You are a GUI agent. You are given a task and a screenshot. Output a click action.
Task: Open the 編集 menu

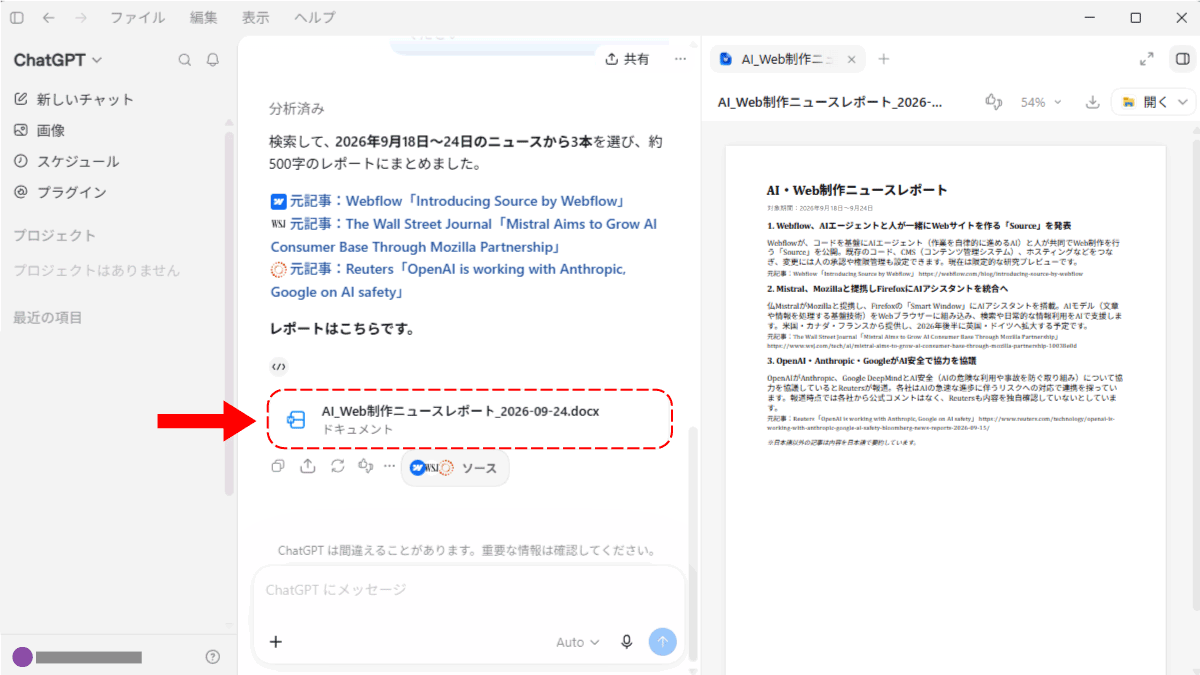pos(203,18)
